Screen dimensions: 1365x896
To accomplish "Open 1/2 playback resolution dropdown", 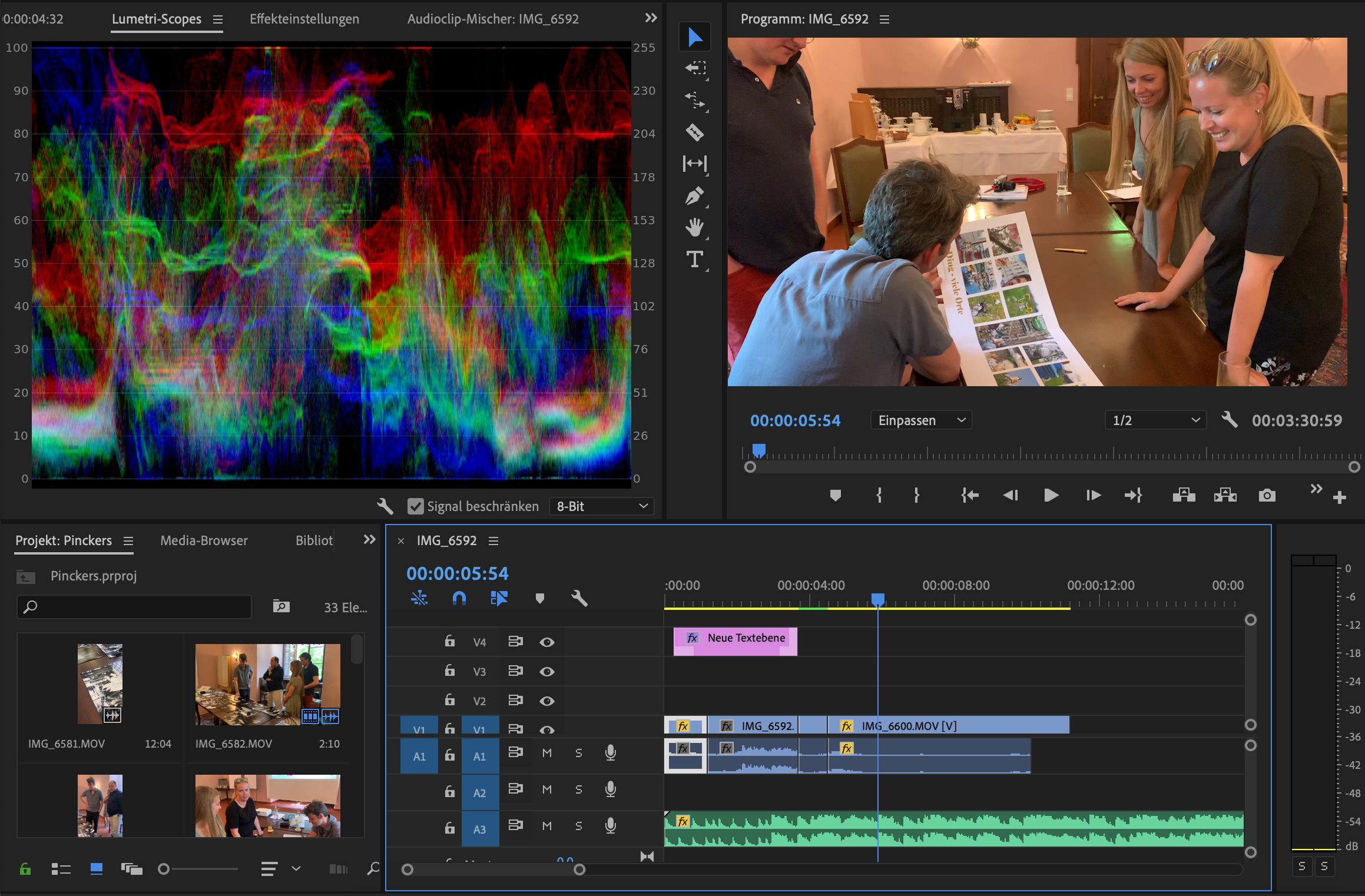I will [x=1155, y=420].
